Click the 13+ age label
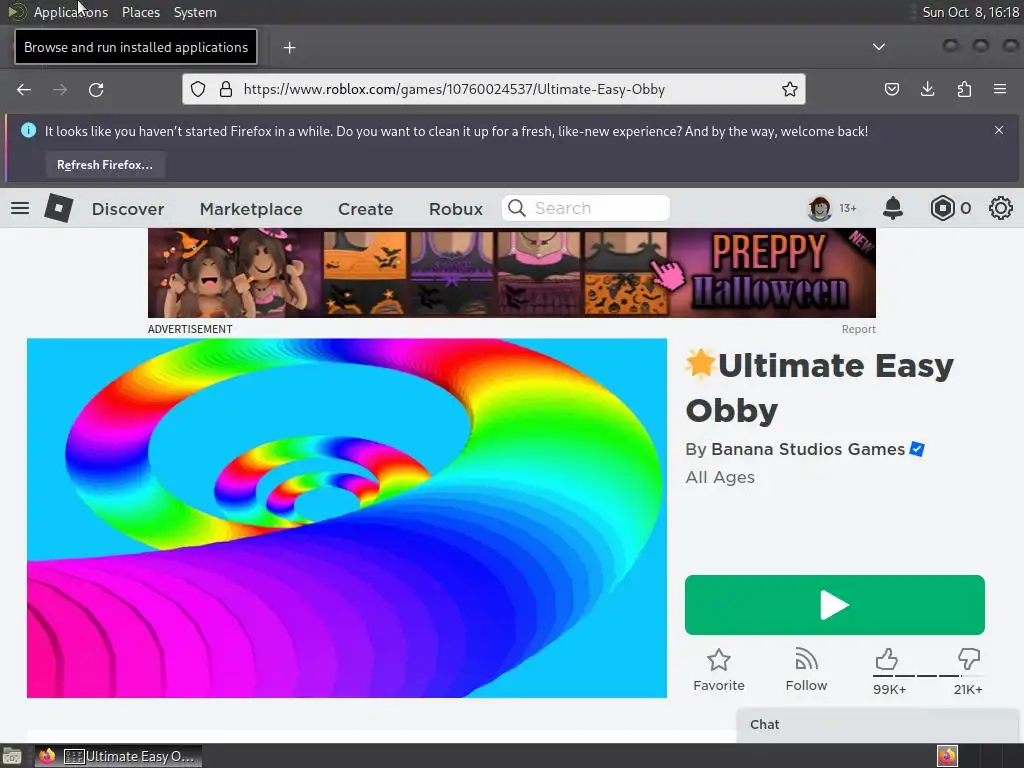Image resolution: width=1024 pixels, height=768 pixels. (848, 208)
